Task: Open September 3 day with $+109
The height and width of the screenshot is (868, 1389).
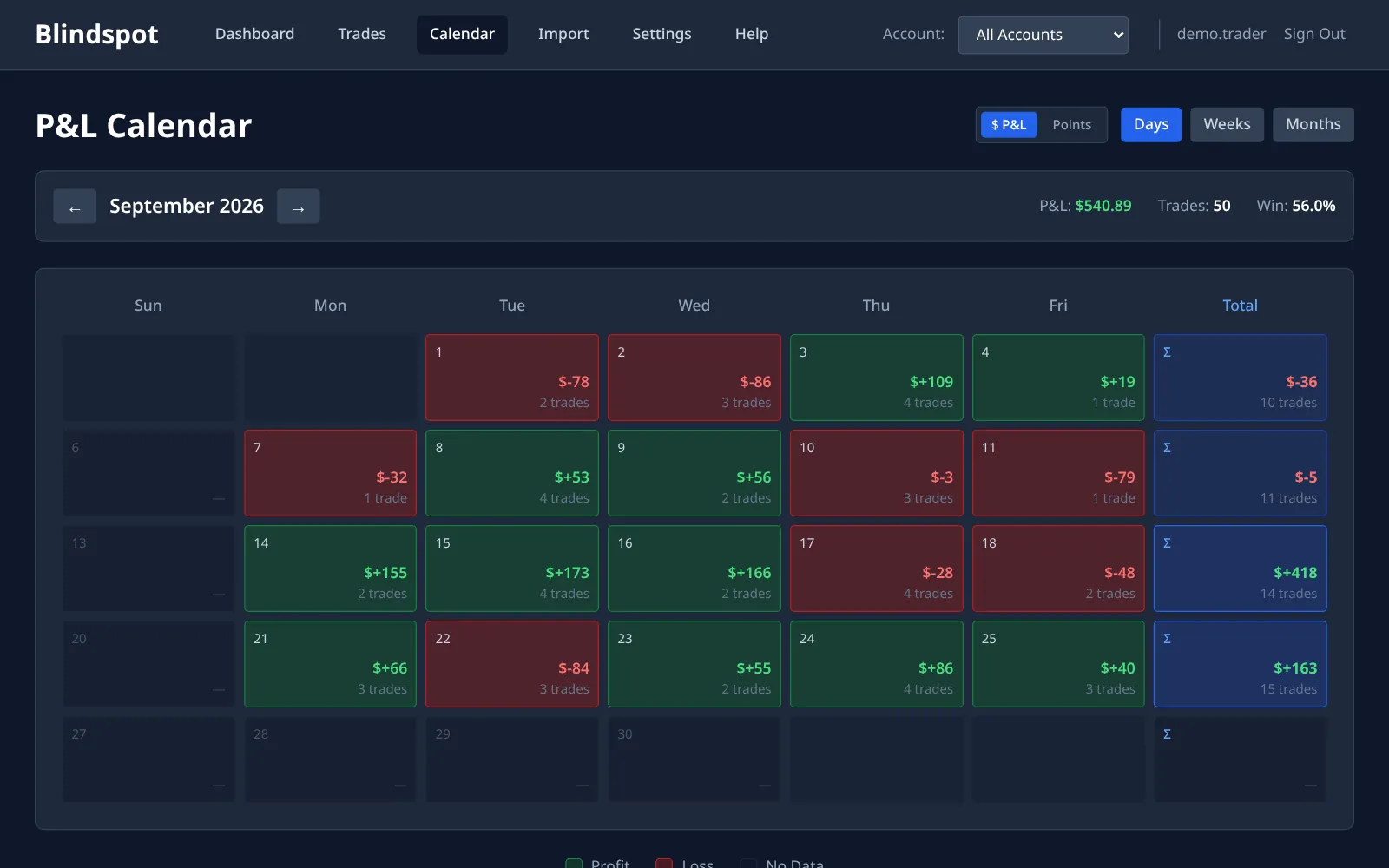Action: (x=877, y=378)
